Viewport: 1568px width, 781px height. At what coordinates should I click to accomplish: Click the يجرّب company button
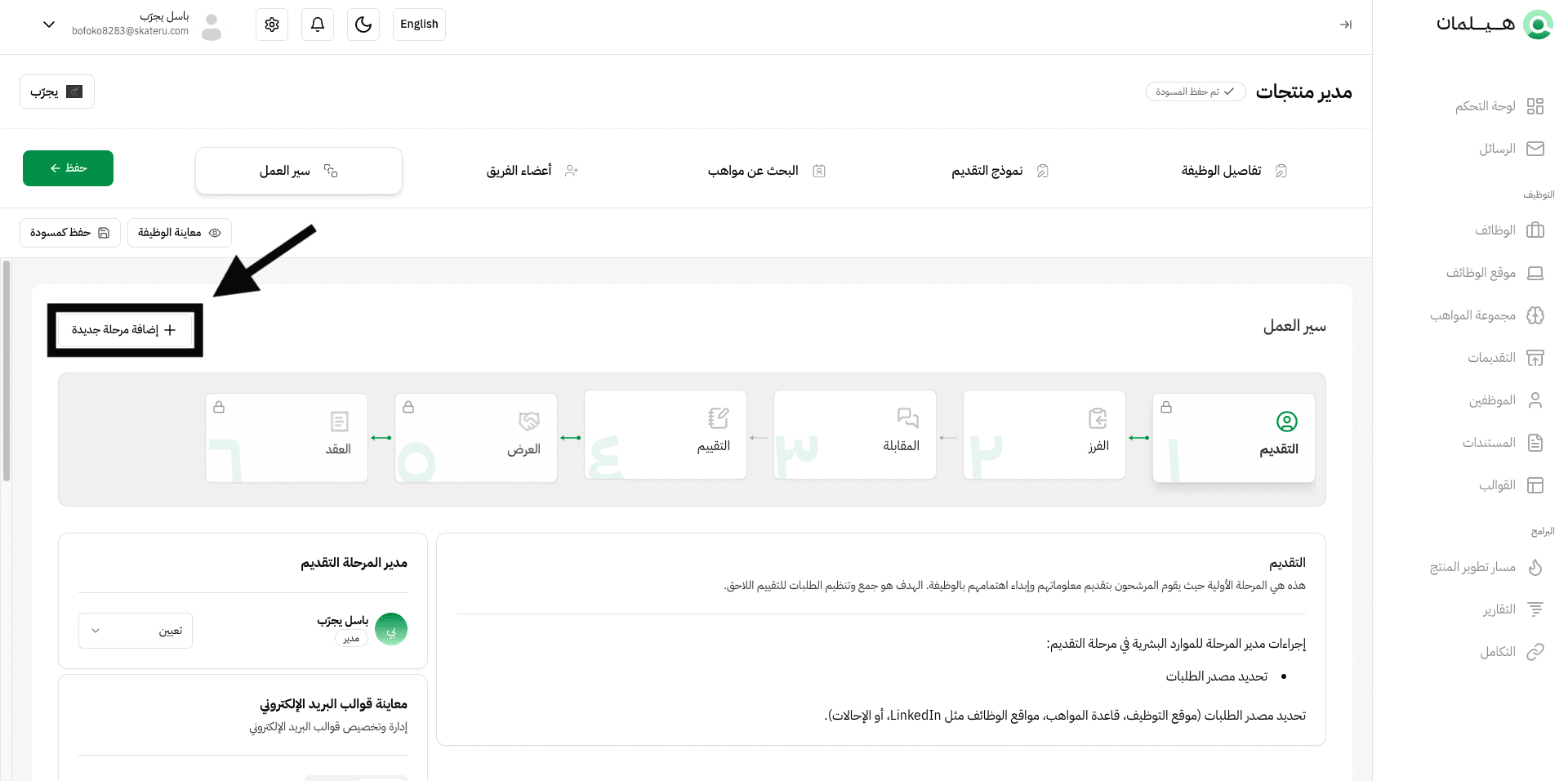(x=57, y=91)
